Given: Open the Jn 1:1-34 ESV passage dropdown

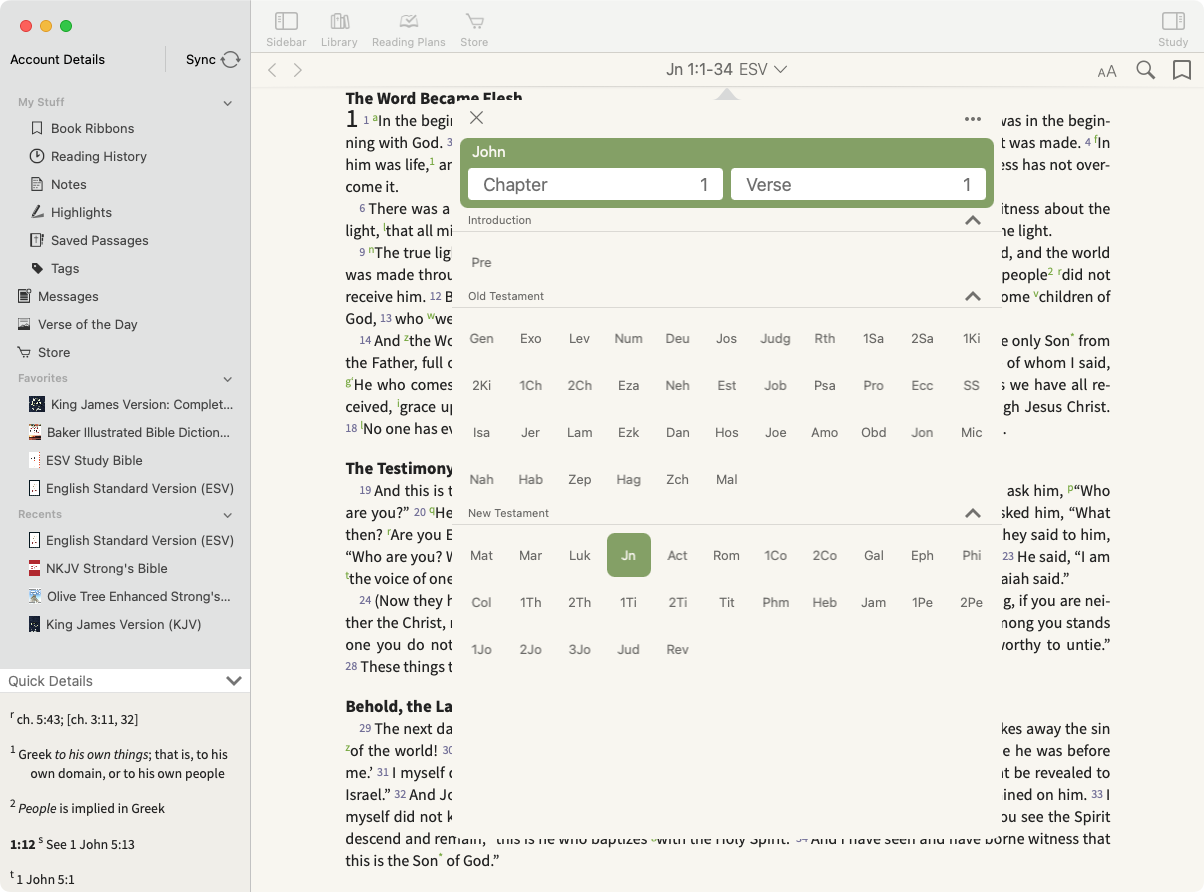Looking at the screenshot, I should [727, 69].
